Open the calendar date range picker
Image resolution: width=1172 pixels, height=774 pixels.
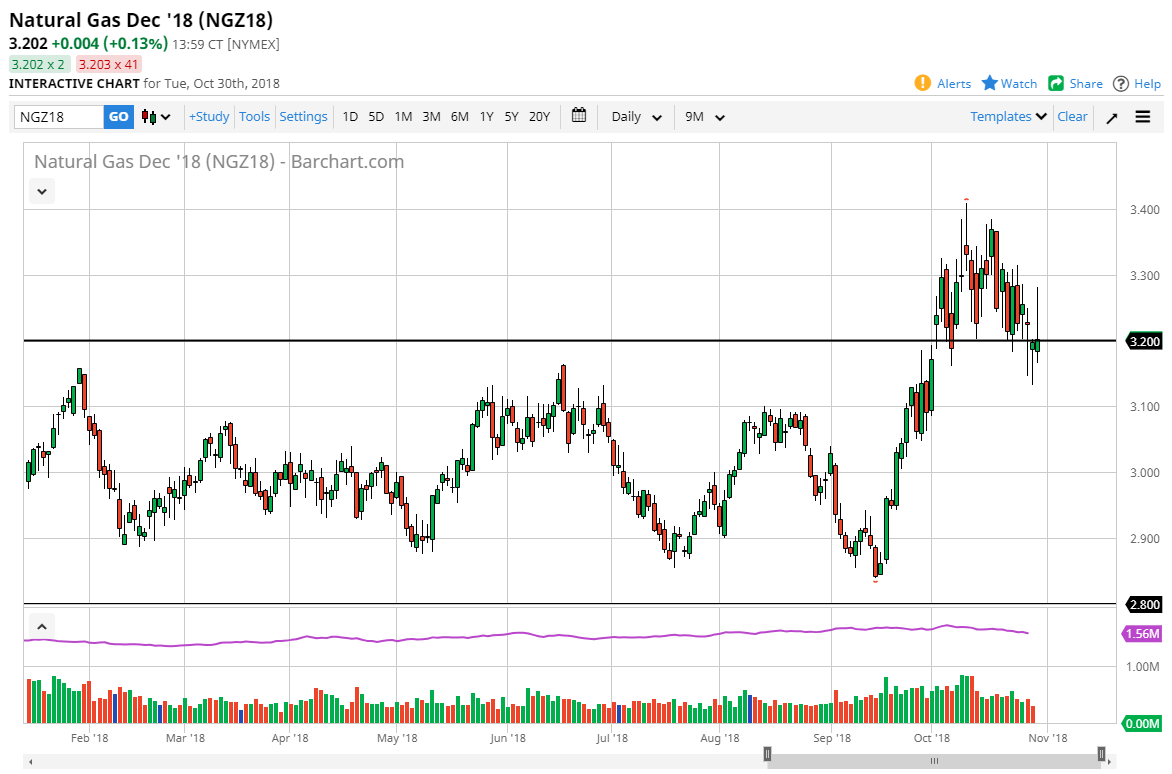[x=578, y=116]
